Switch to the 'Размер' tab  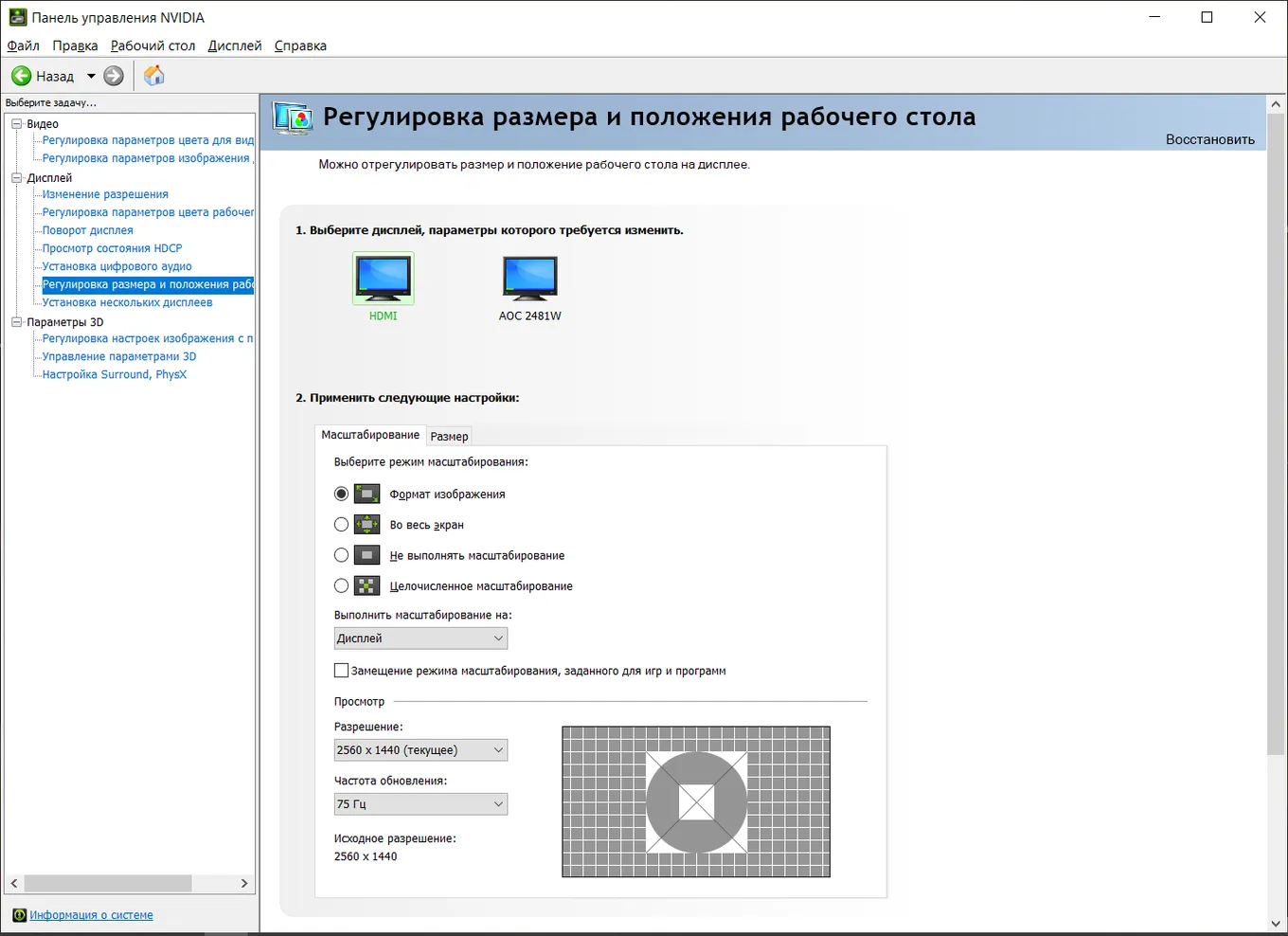(449, 436)
